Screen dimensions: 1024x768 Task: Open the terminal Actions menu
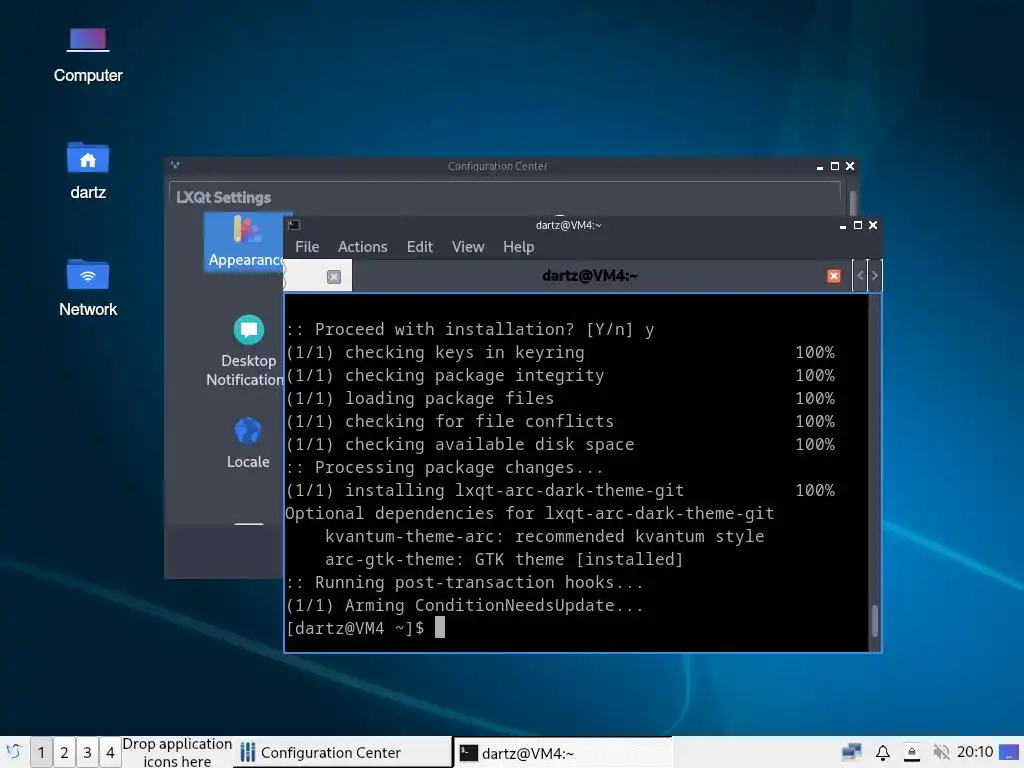(362, 247)
